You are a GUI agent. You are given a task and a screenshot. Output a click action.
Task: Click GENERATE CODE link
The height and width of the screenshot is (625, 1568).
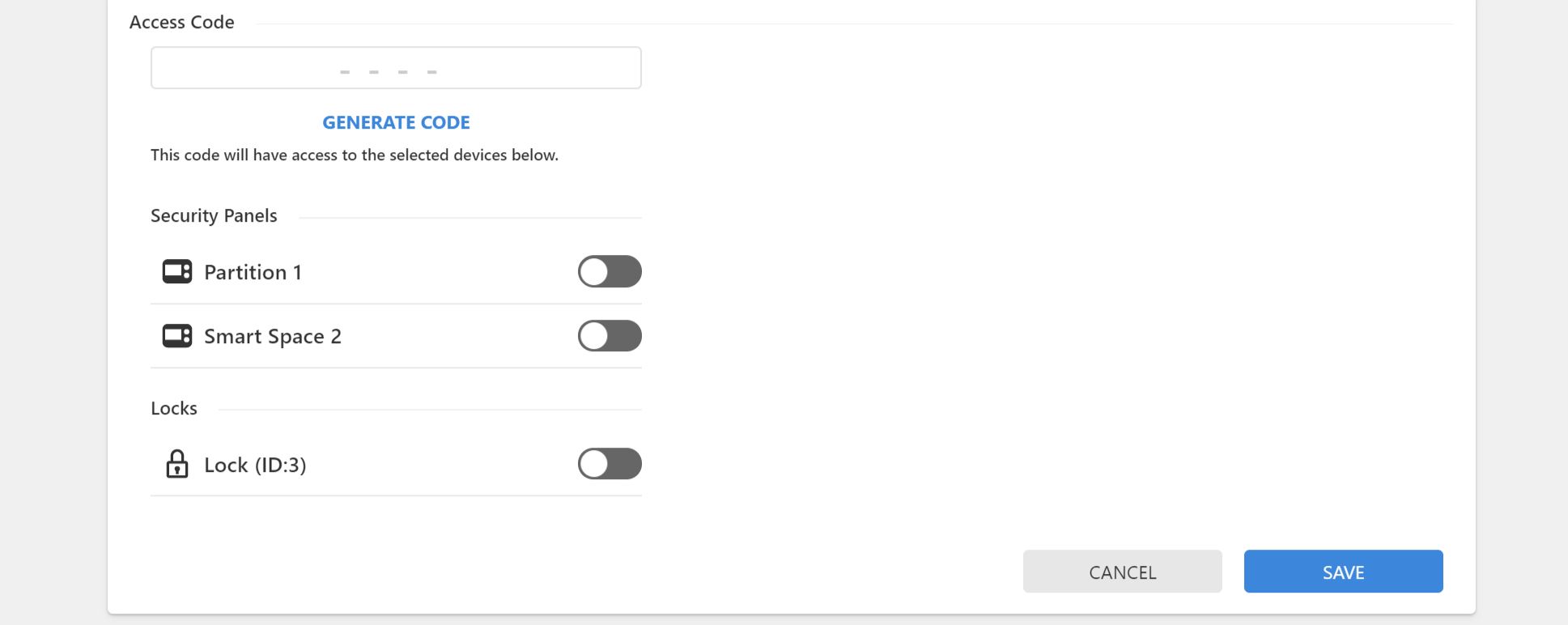tap(396, 122)
